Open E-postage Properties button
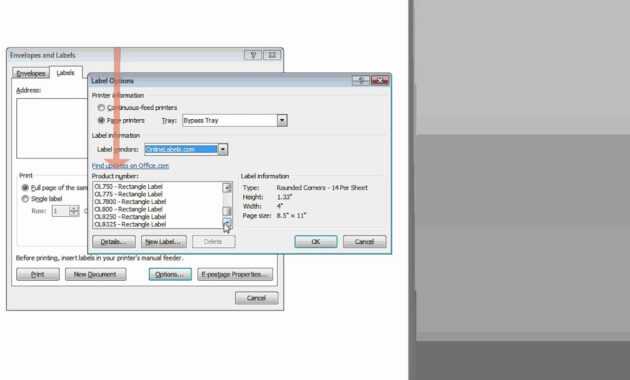The height and width of the screenshot is (380, 630). click(235, 274)
